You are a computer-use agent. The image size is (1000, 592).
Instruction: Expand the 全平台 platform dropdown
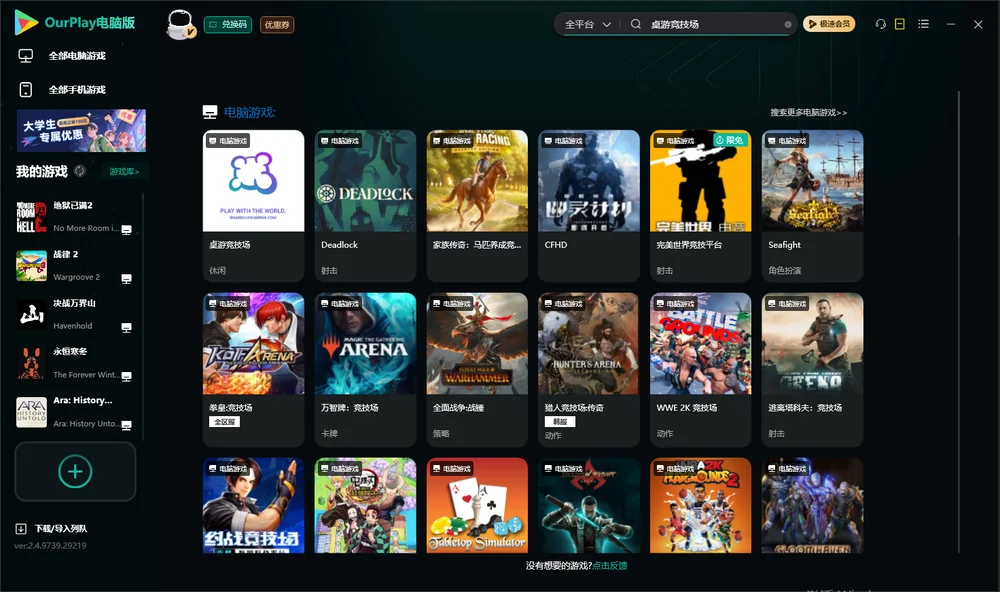tap(587, 24)
